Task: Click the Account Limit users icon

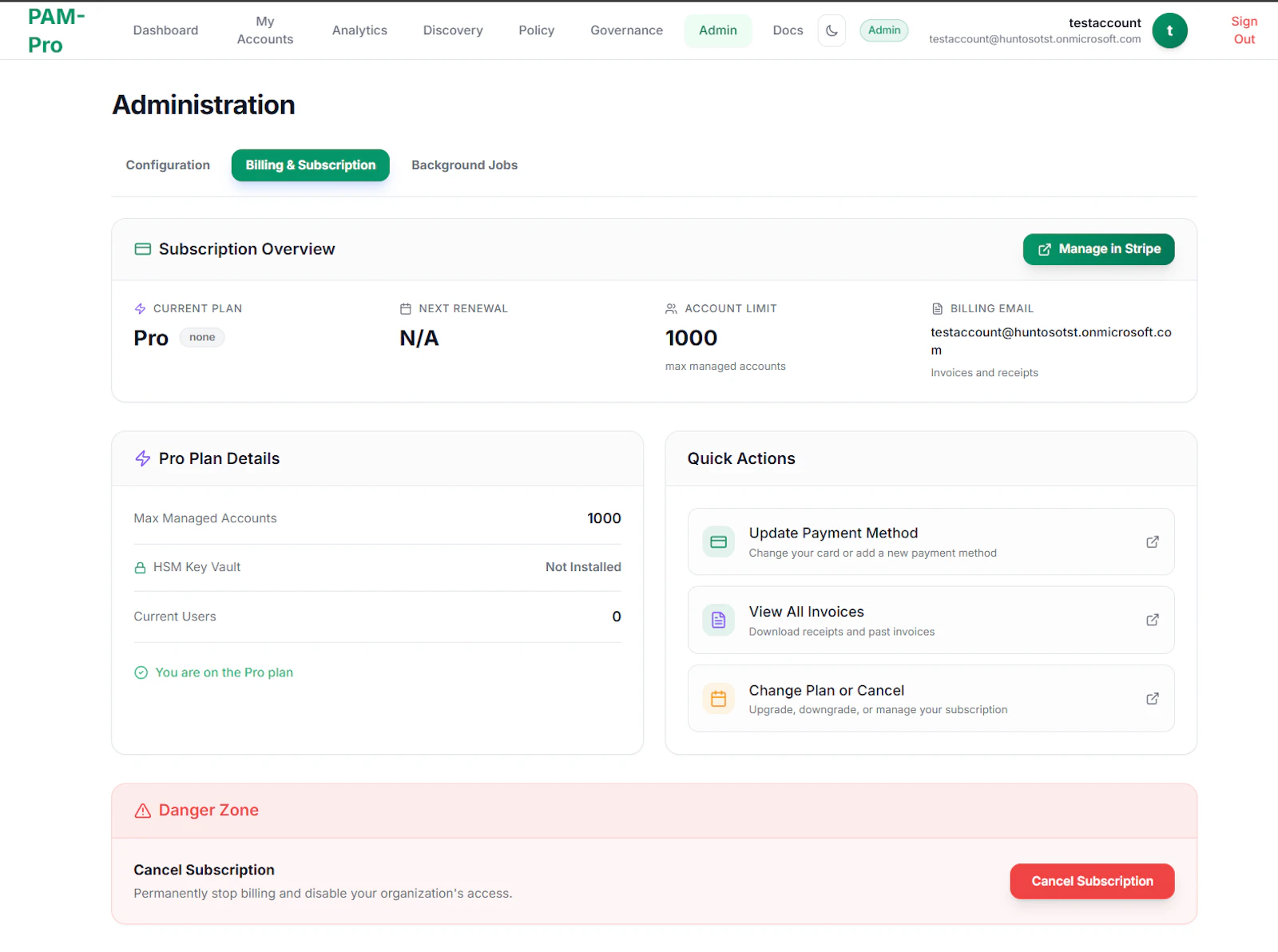Action: point(671,308)
